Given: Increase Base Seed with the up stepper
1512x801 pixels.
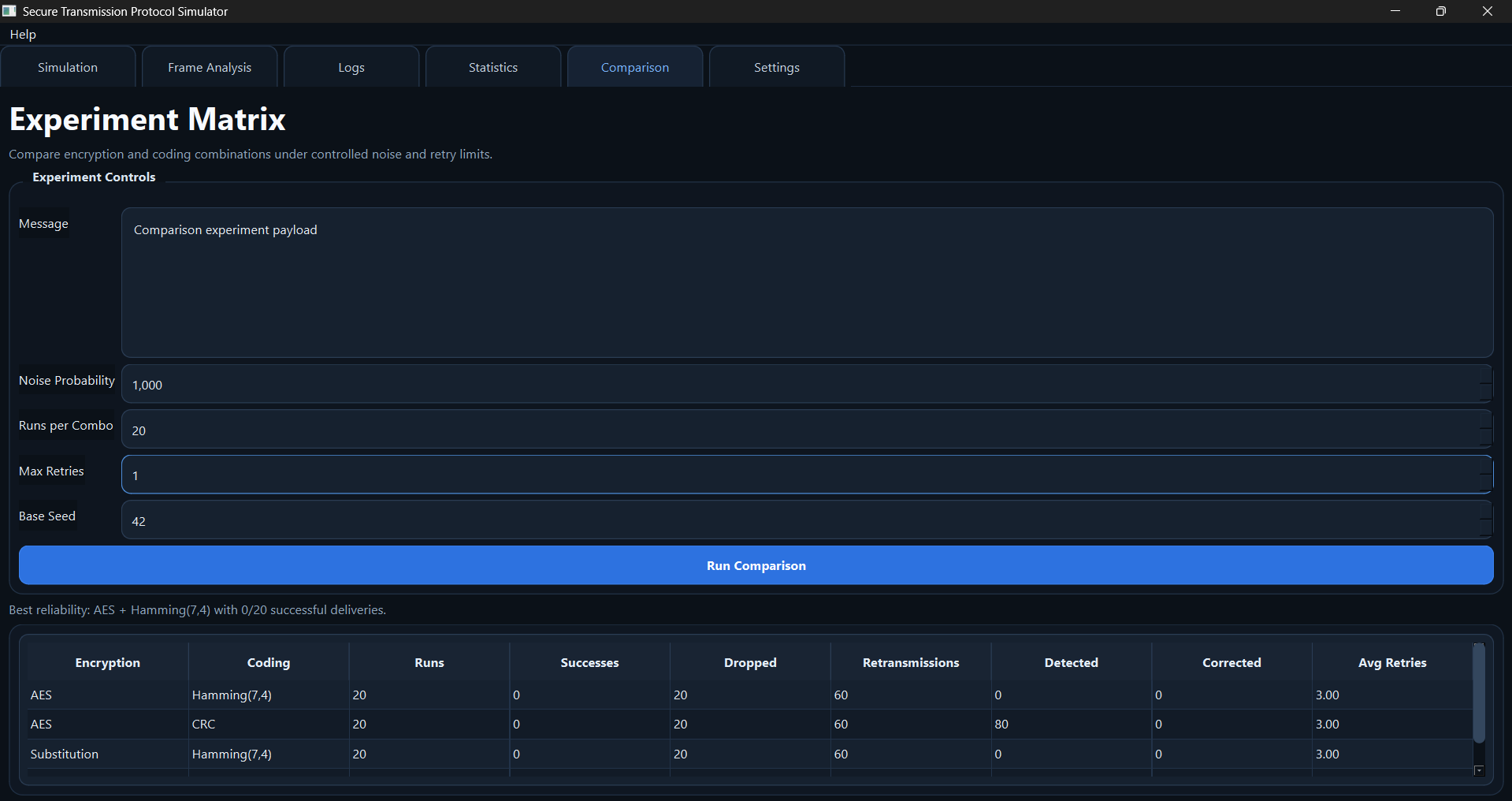Looking at the screenshot, I should [x=1486, y=511].
